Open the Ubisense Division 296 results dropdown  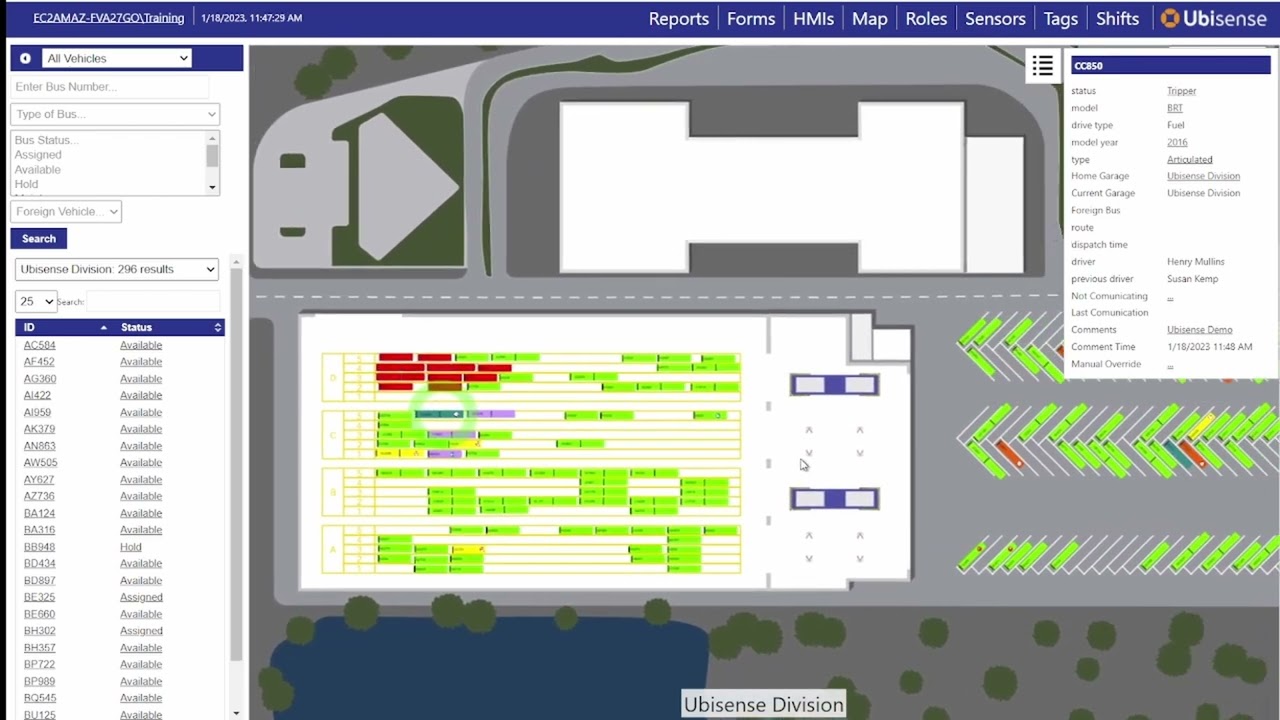point(117,269)
